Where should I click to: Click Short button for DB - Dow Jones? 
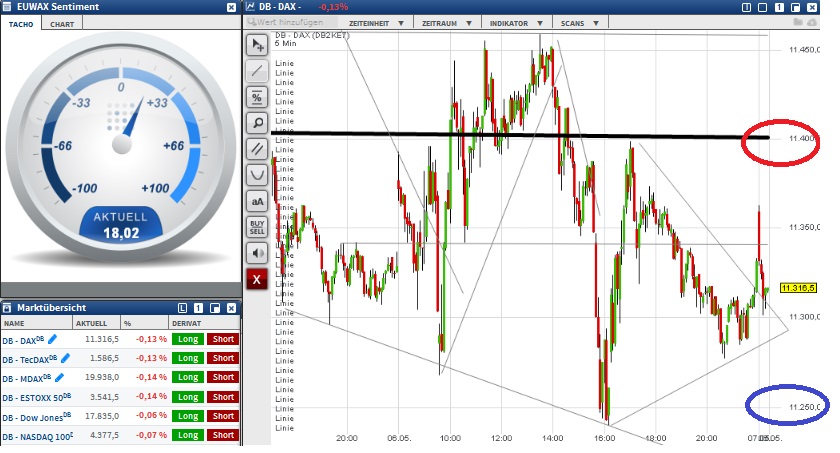[x=223, y=416]
